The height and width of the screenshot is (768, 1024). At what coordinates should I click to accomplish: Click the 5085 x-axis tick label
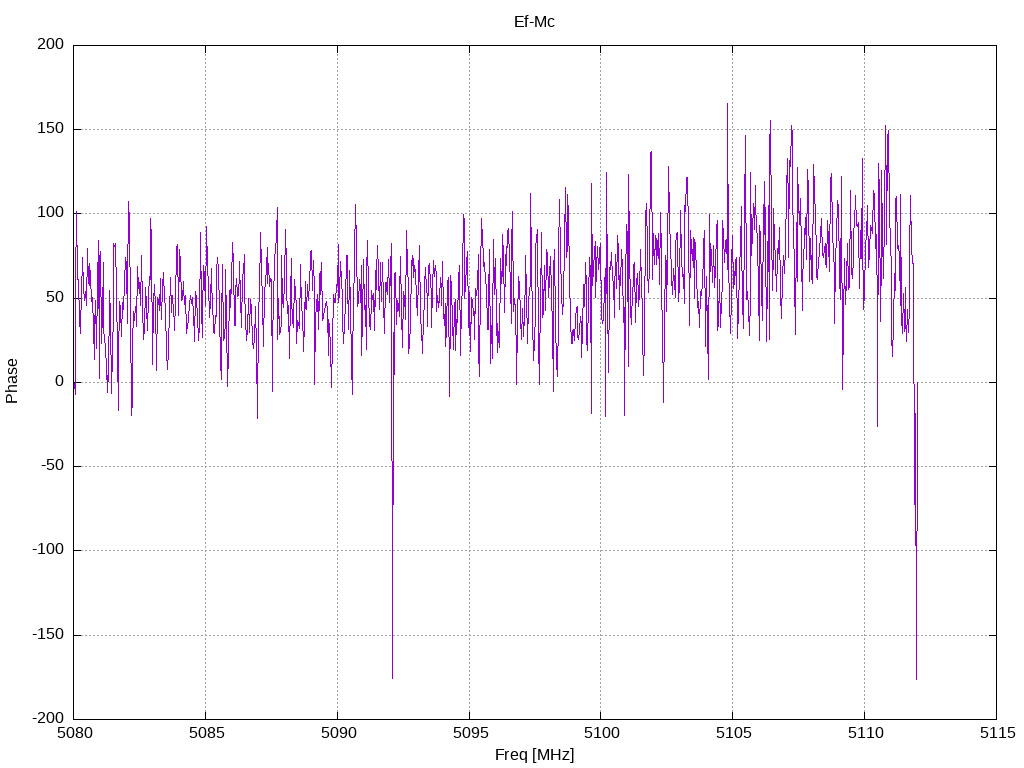[x=206, y=733]
